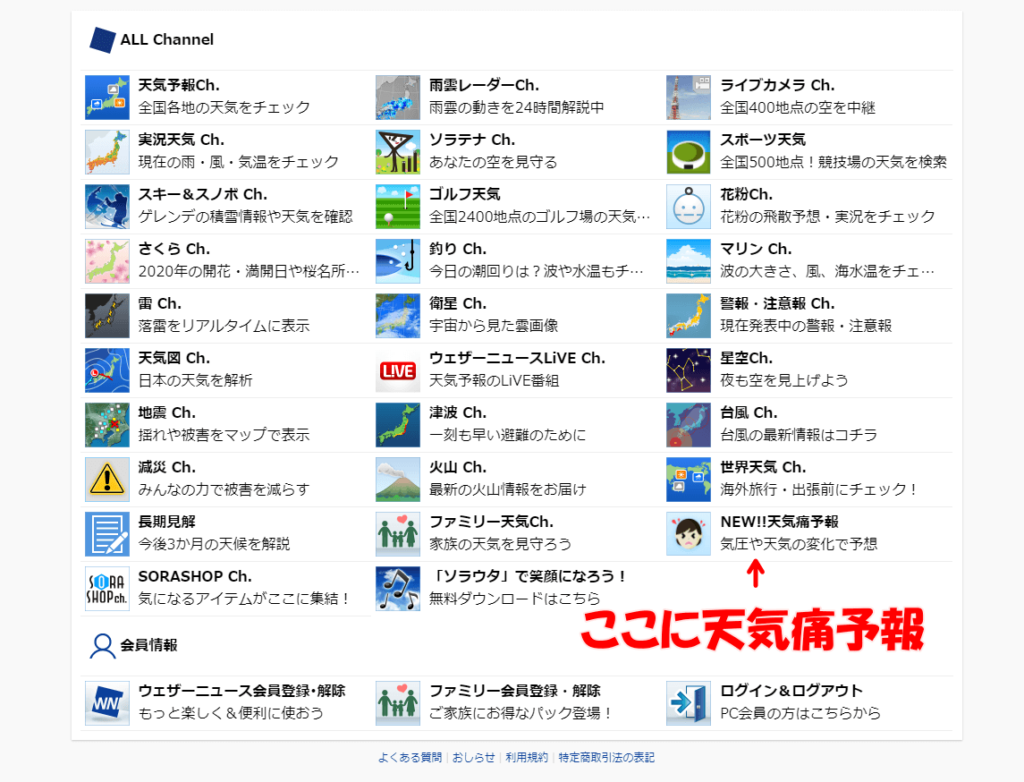The height and width of the screenshot is (782, 1024).
Task: Click the ウェザーニュース会員登録 WNI icon
Action: pos(107,703)
